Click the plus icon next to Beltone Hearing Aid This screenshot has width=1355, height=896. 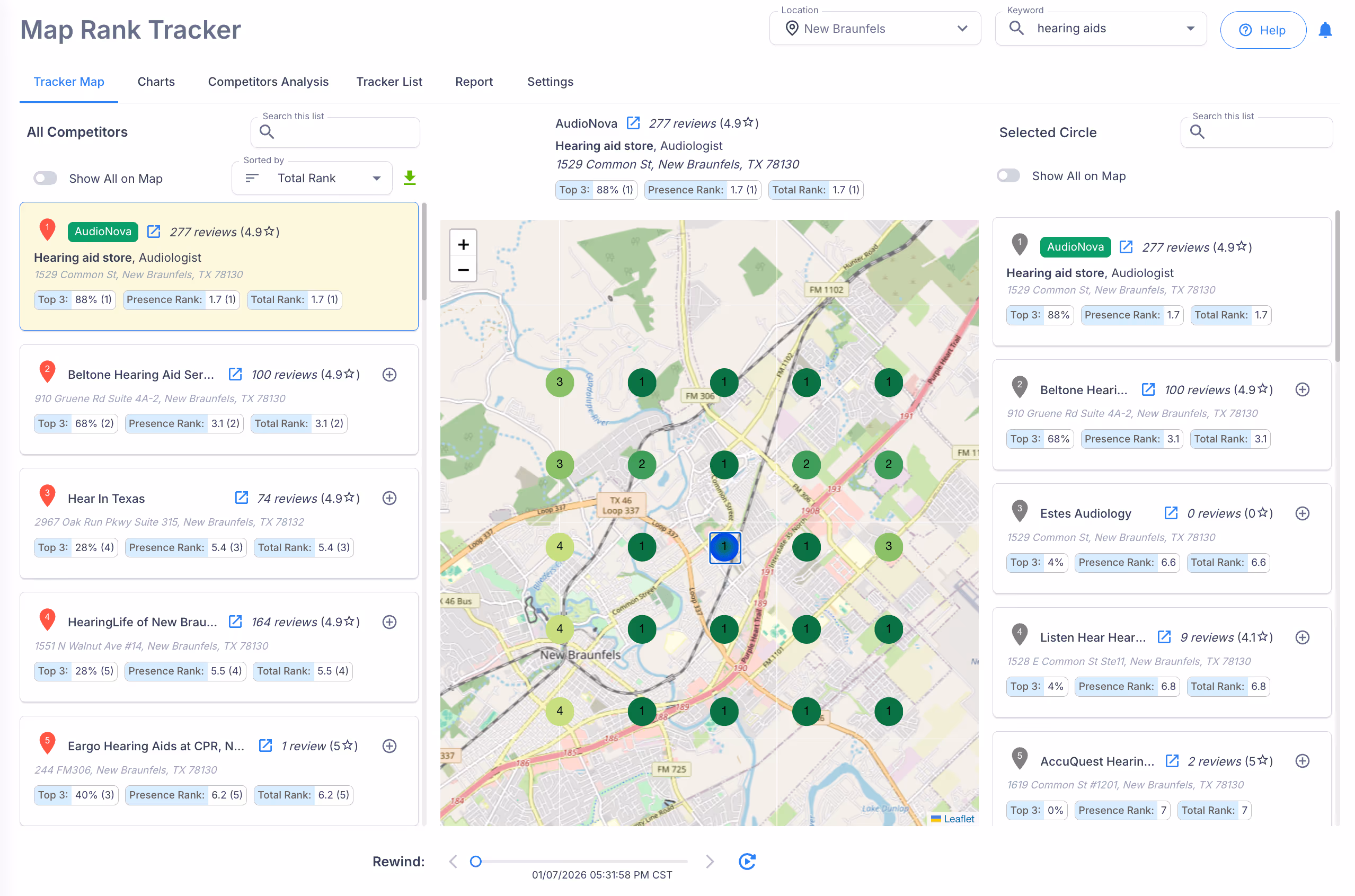click(389, 374)
